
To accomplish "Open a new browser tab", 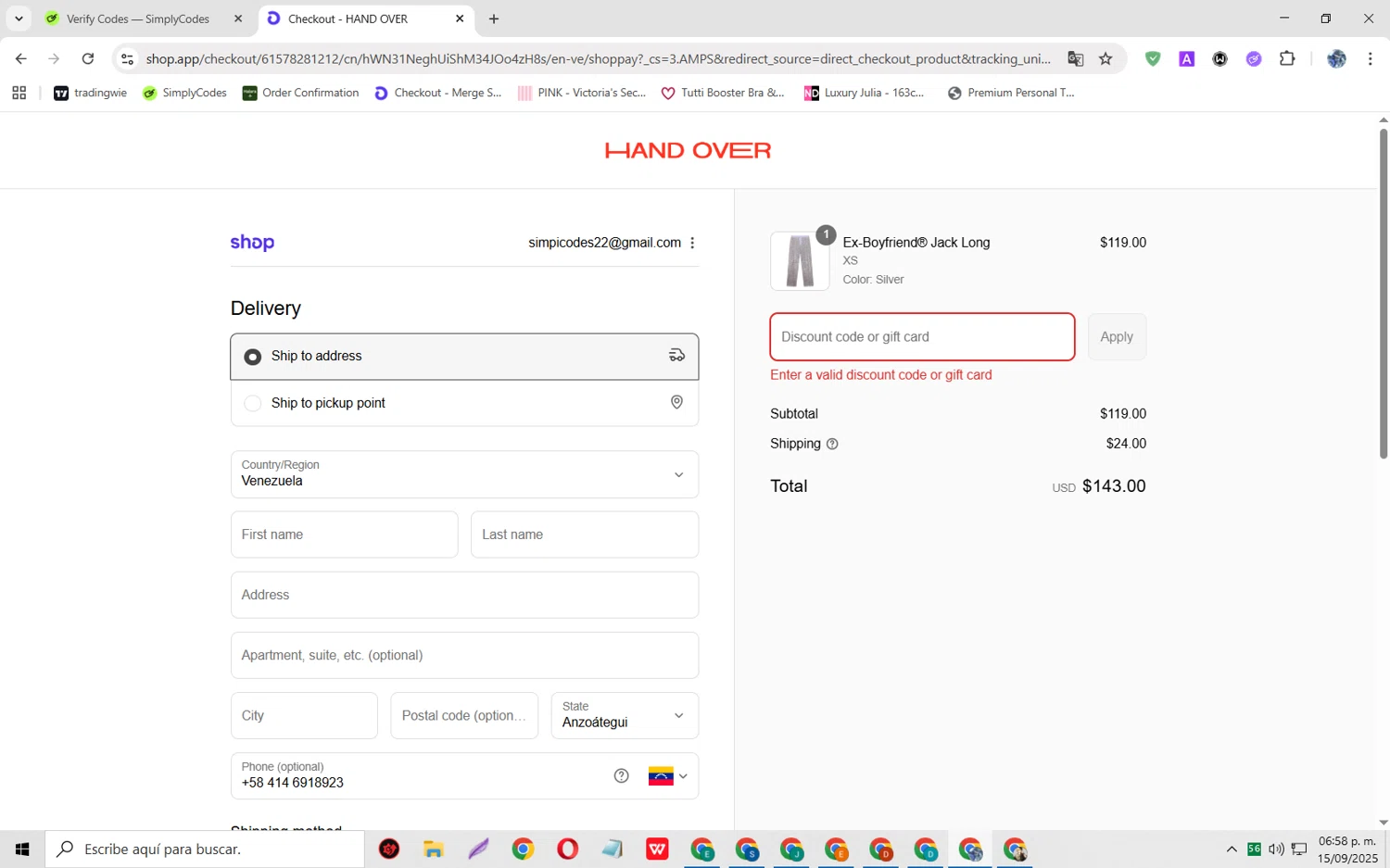I will [x=494, y=19].
